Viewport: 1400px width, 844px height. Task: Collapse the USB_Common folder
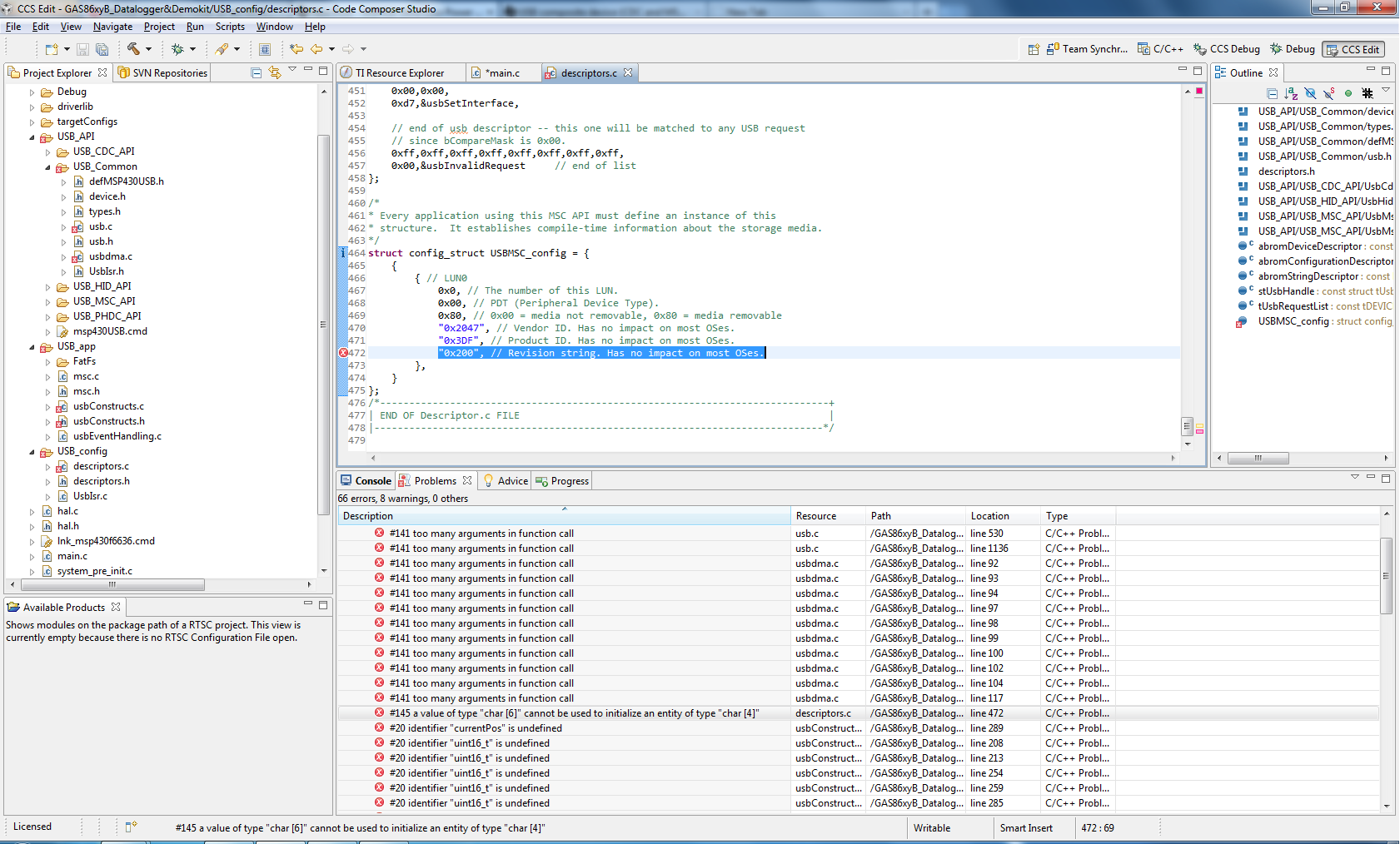50,166
